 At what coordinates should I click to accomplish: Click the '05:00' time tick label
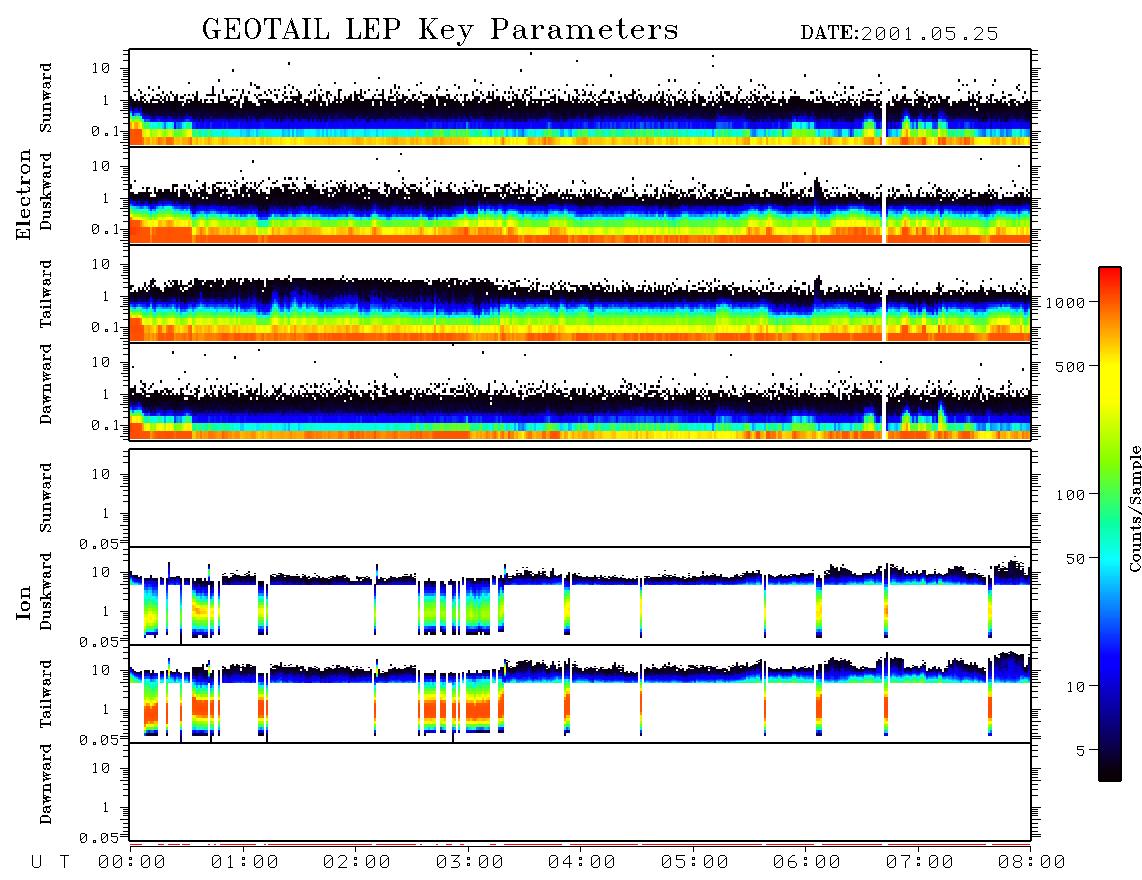pos(695,863)
